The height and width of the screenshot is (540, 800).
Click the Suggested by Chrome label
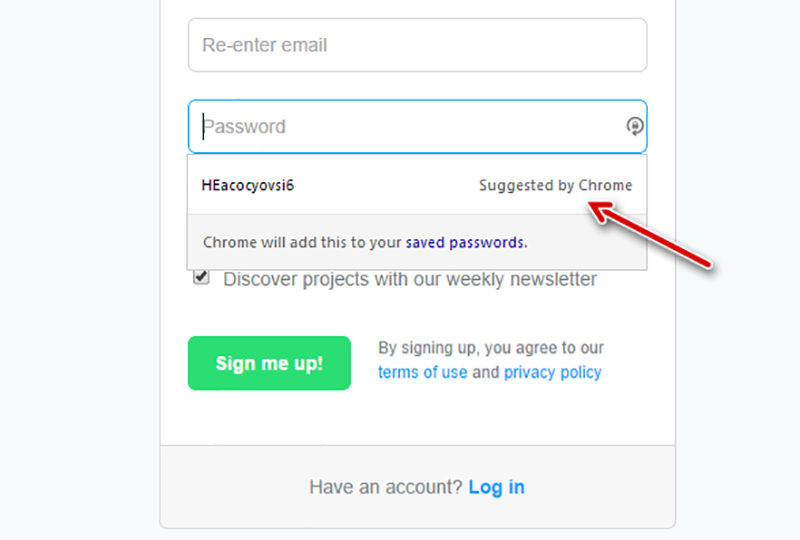(x=556, y=185)
